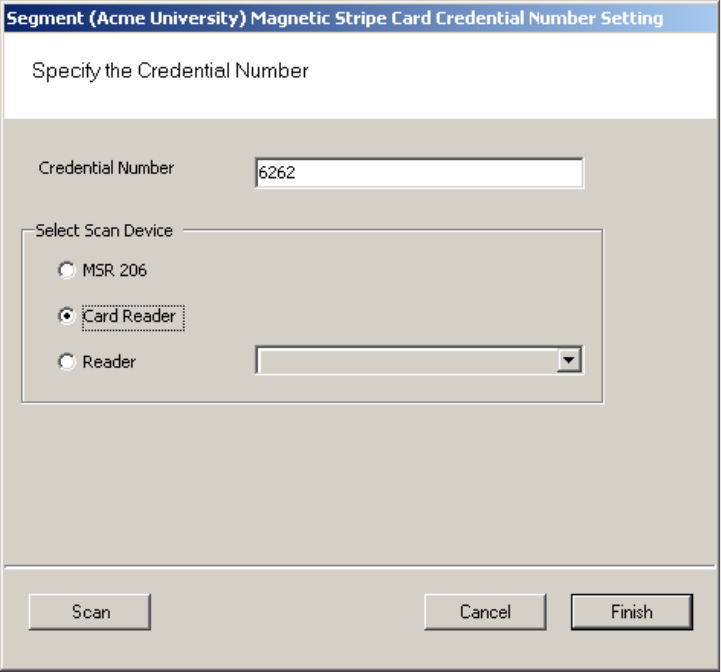Open the Reader device dropdown arrow

click(x=569, y=360)
